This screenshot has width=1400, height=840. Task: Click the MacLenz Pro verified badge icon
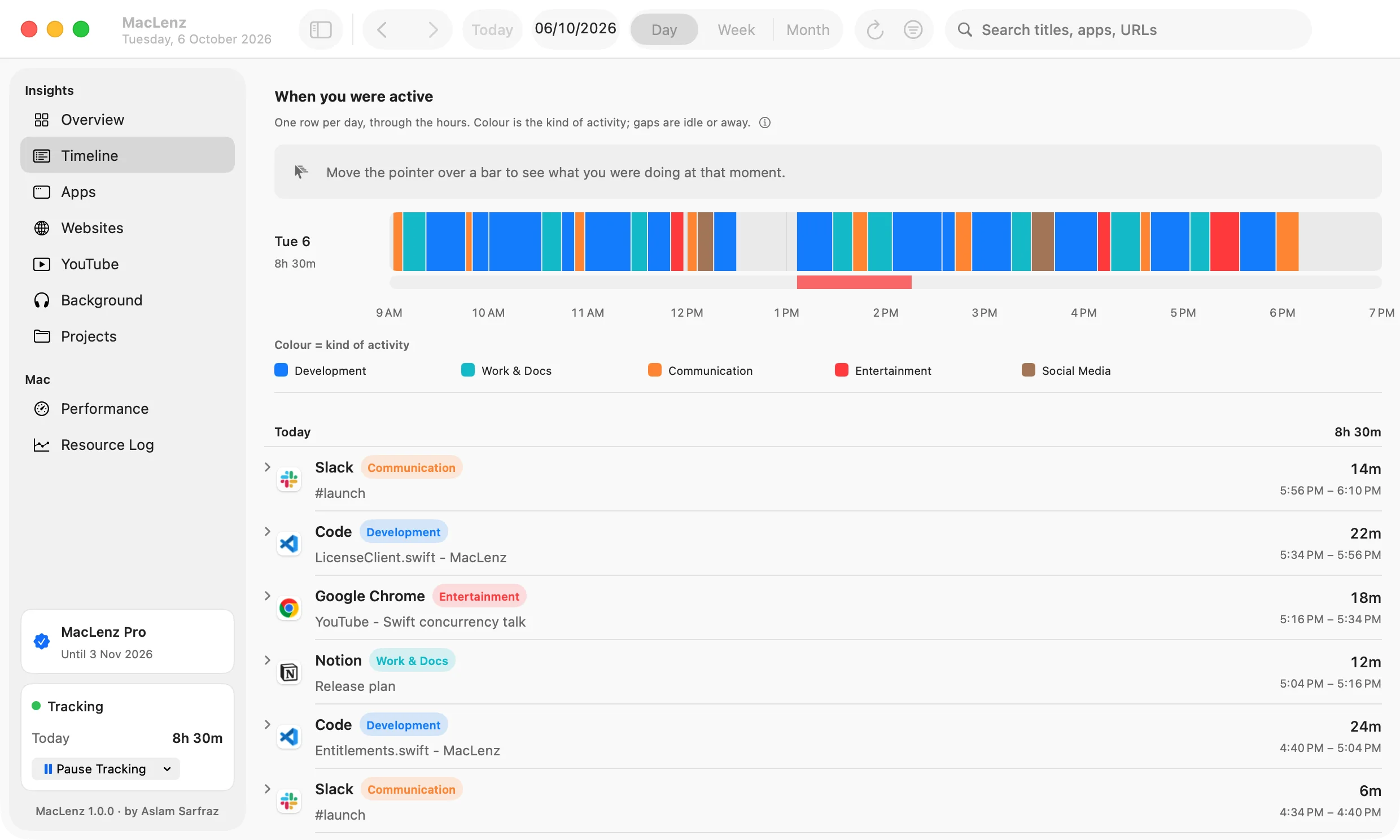click(x=42, y=641)
